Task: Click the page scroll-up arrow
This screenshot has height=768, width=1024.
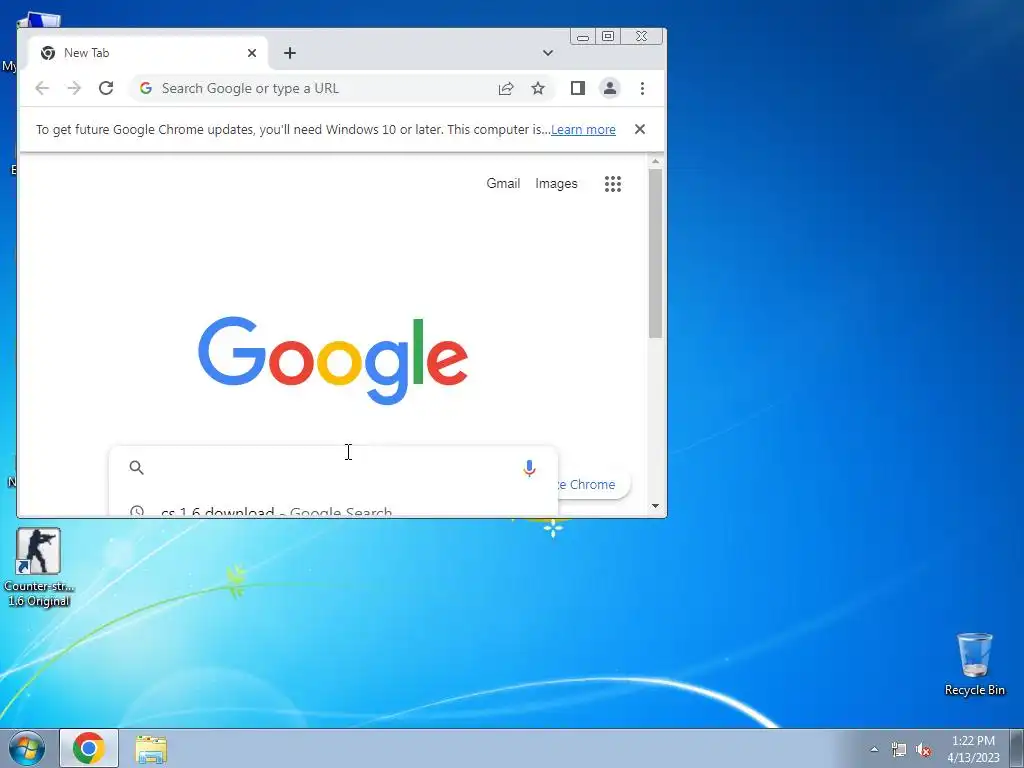Action: click(x=656, y=161)
